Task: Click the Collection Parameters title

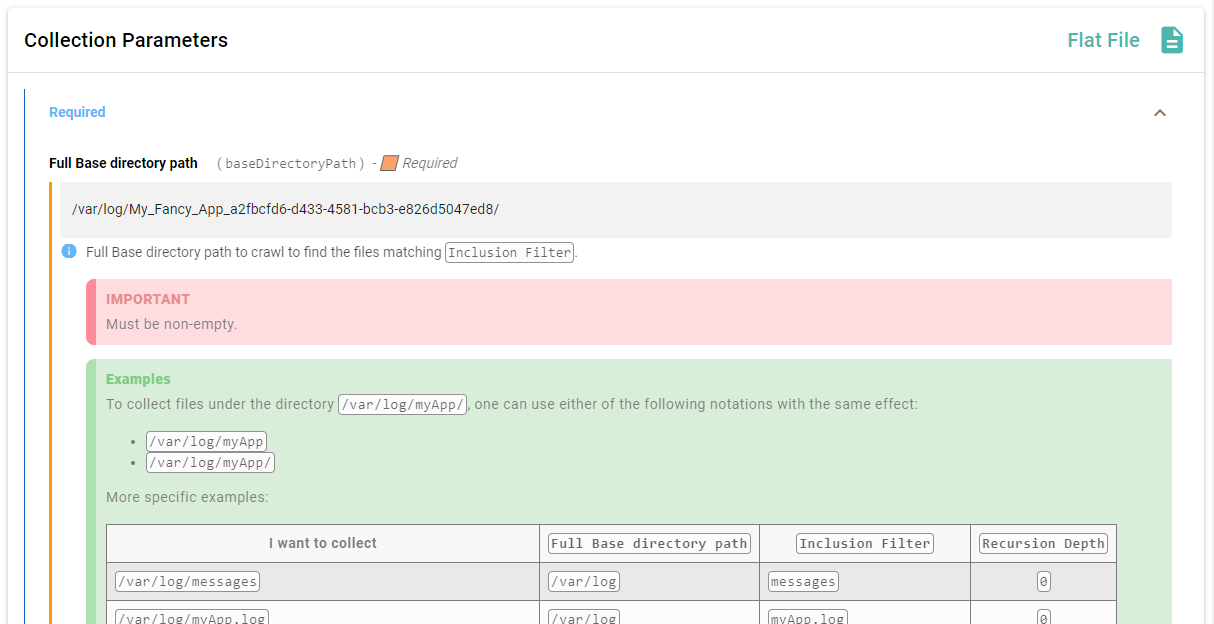Action: [126, 40]
